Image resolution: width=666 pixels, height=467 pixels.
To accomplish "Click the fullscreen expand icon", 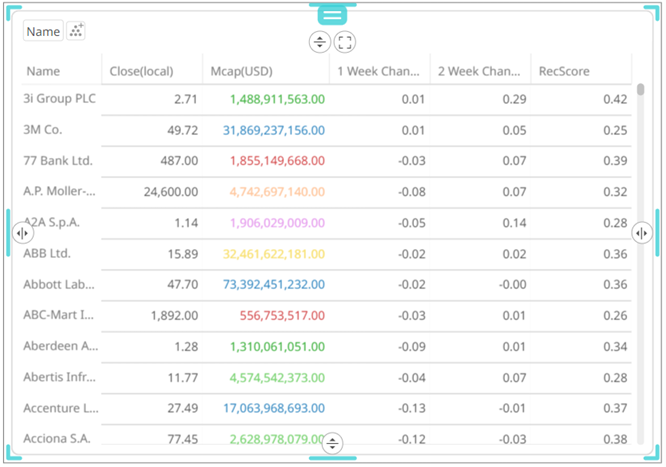I will click(345, 42).
